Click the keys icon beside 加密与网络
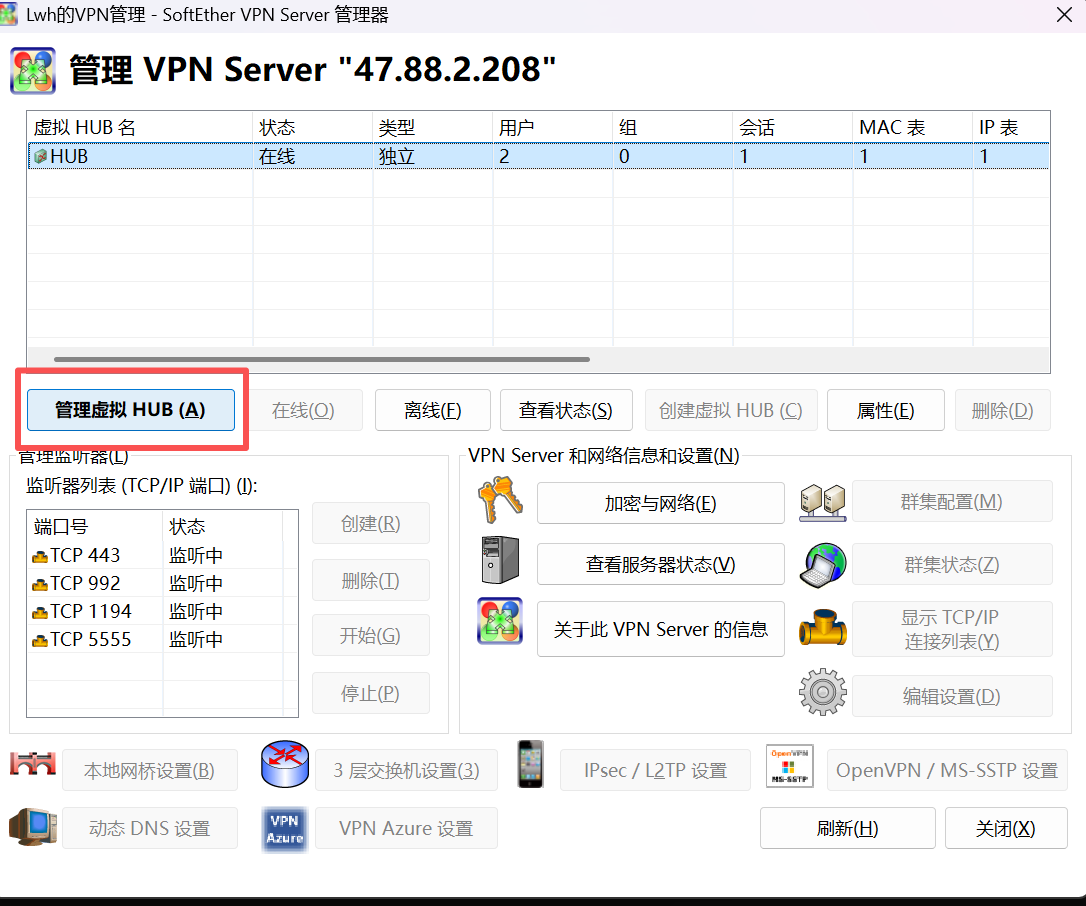 coord(501,501)
